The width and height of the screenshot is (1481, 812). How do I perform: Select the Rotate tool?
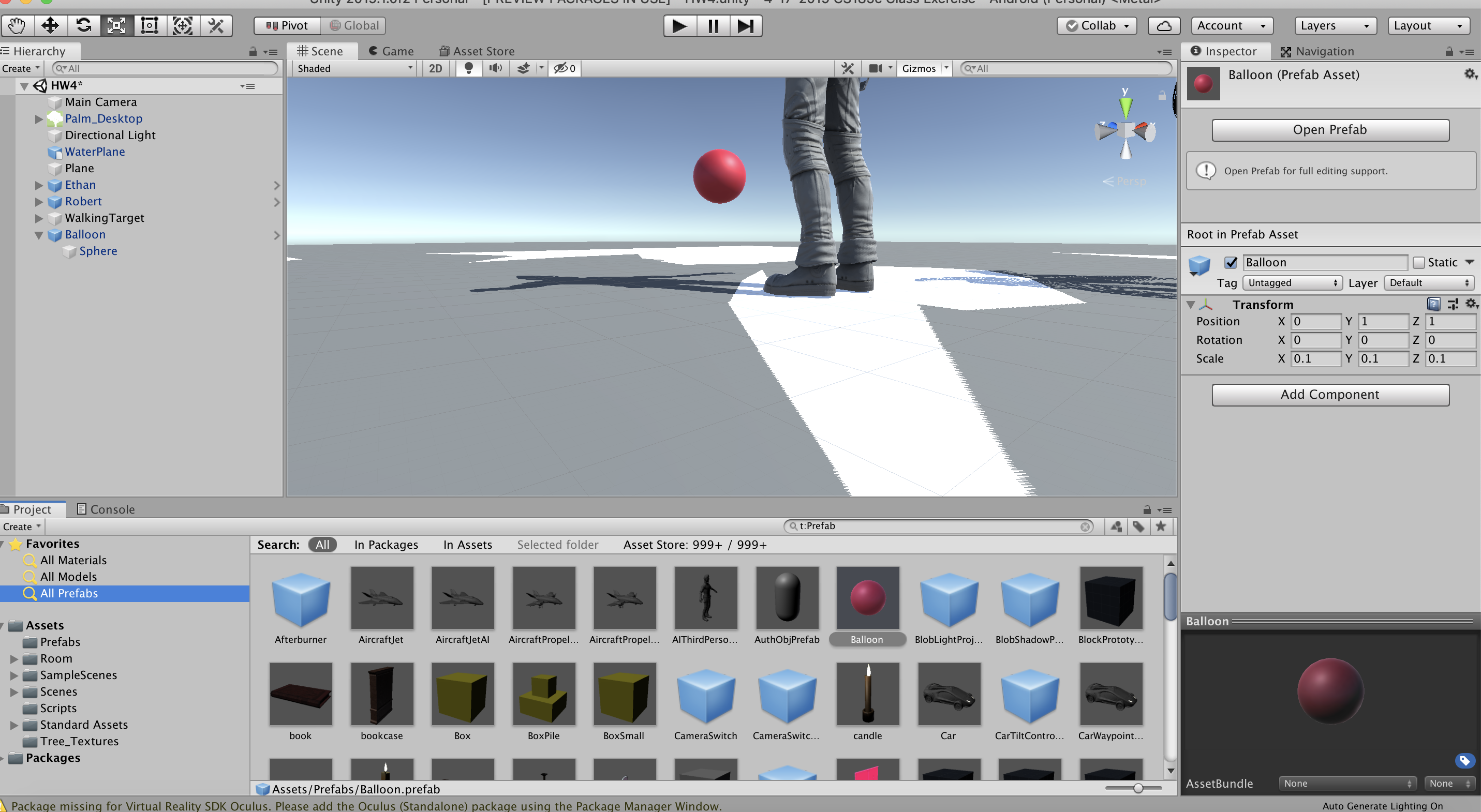(x=83, y=26)
